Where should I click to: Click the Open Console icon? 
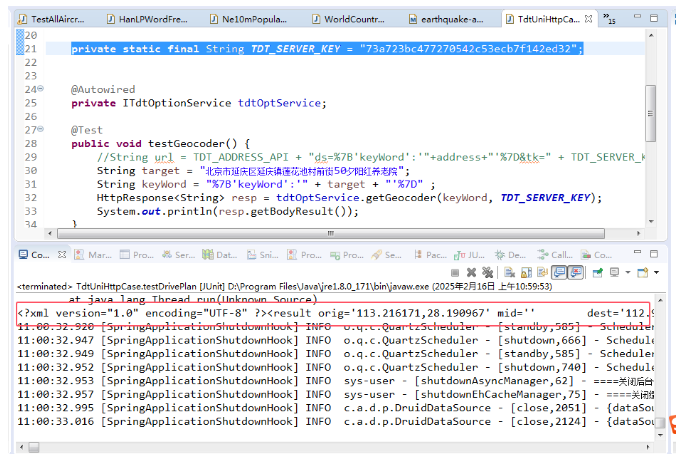point(643,272)
